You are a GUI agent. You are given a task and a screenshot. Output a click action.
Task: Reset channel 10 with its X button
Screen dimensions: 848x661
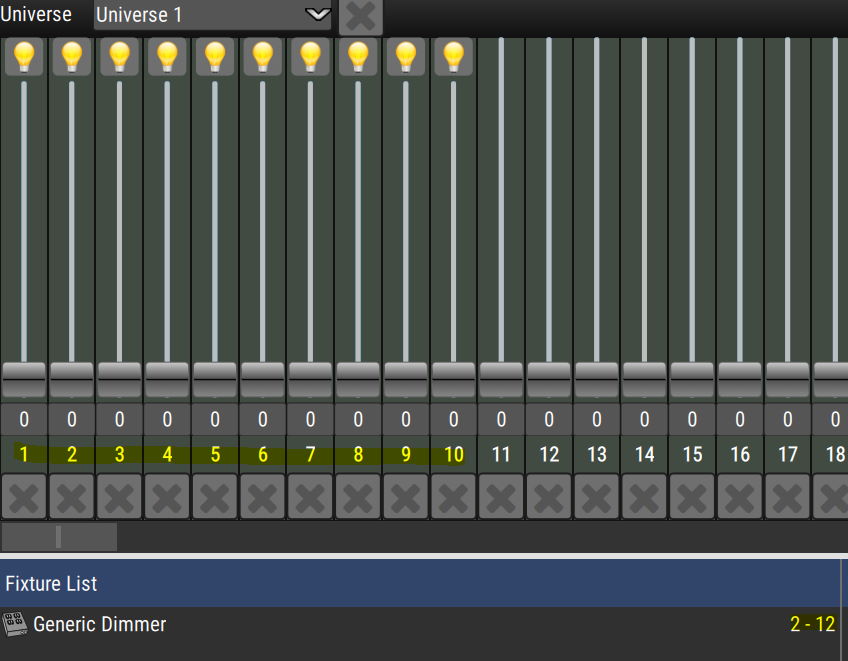454,497
